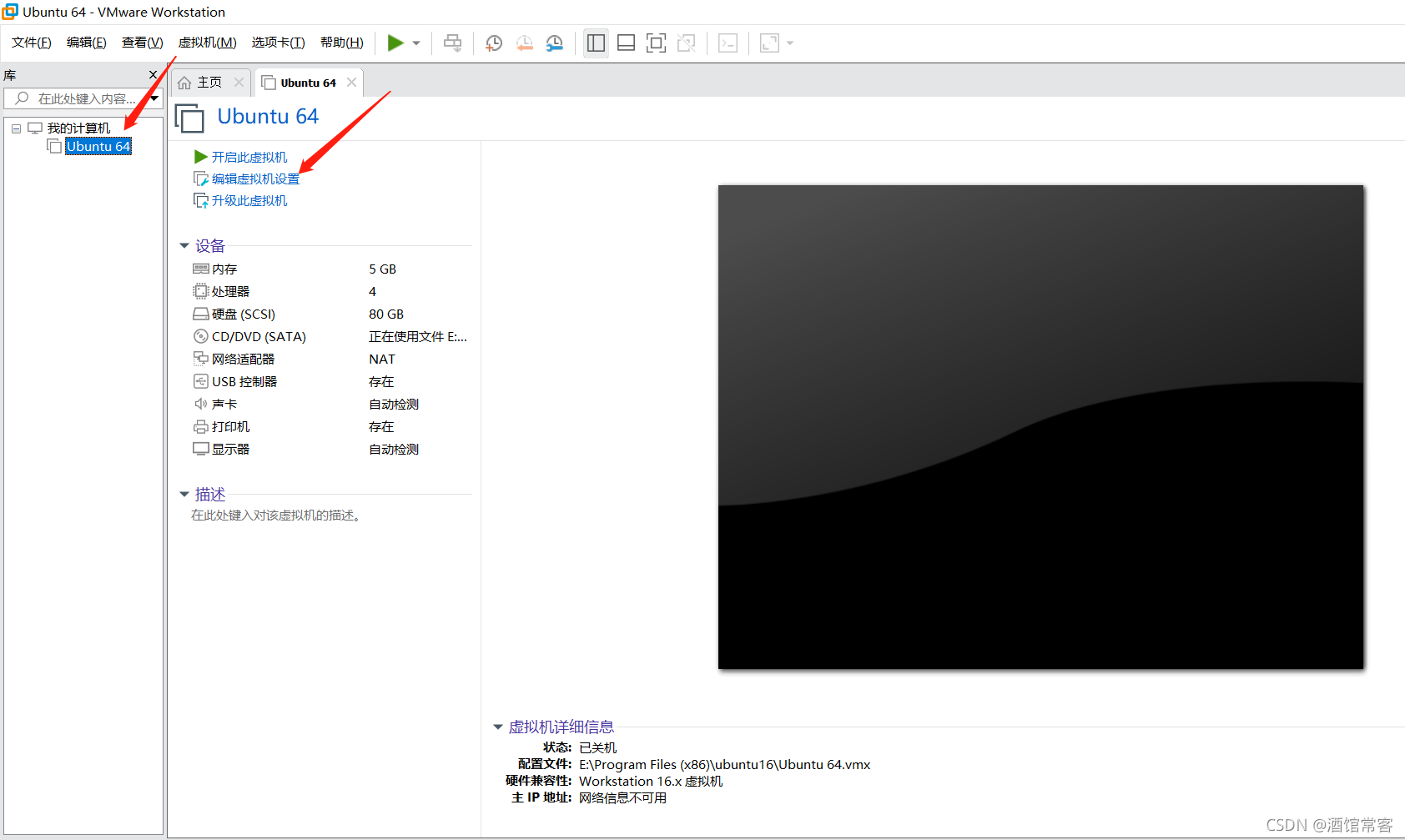The height and width of the screenshot is (840, 1405).
Task: Click the 5 GB memory value
Action: 383,269
